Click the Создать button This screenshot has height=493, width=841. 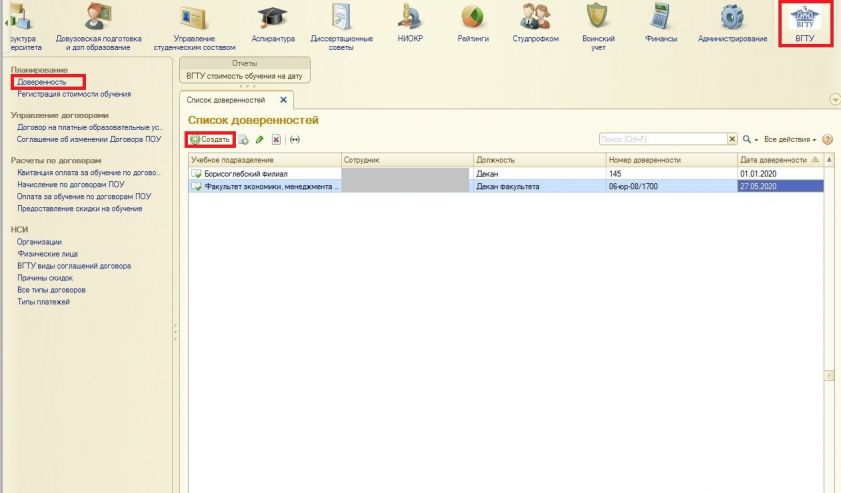click(210, 139)
